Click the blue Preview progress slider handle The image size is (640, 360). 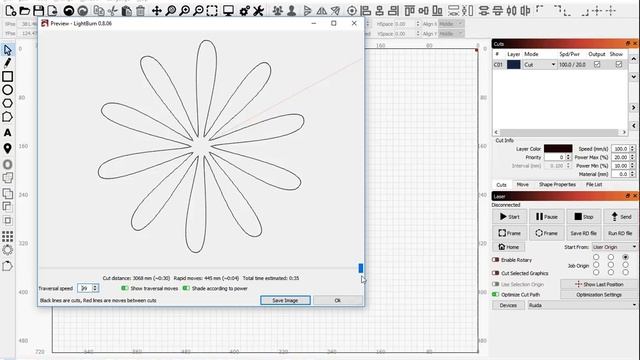pos(360,268)
